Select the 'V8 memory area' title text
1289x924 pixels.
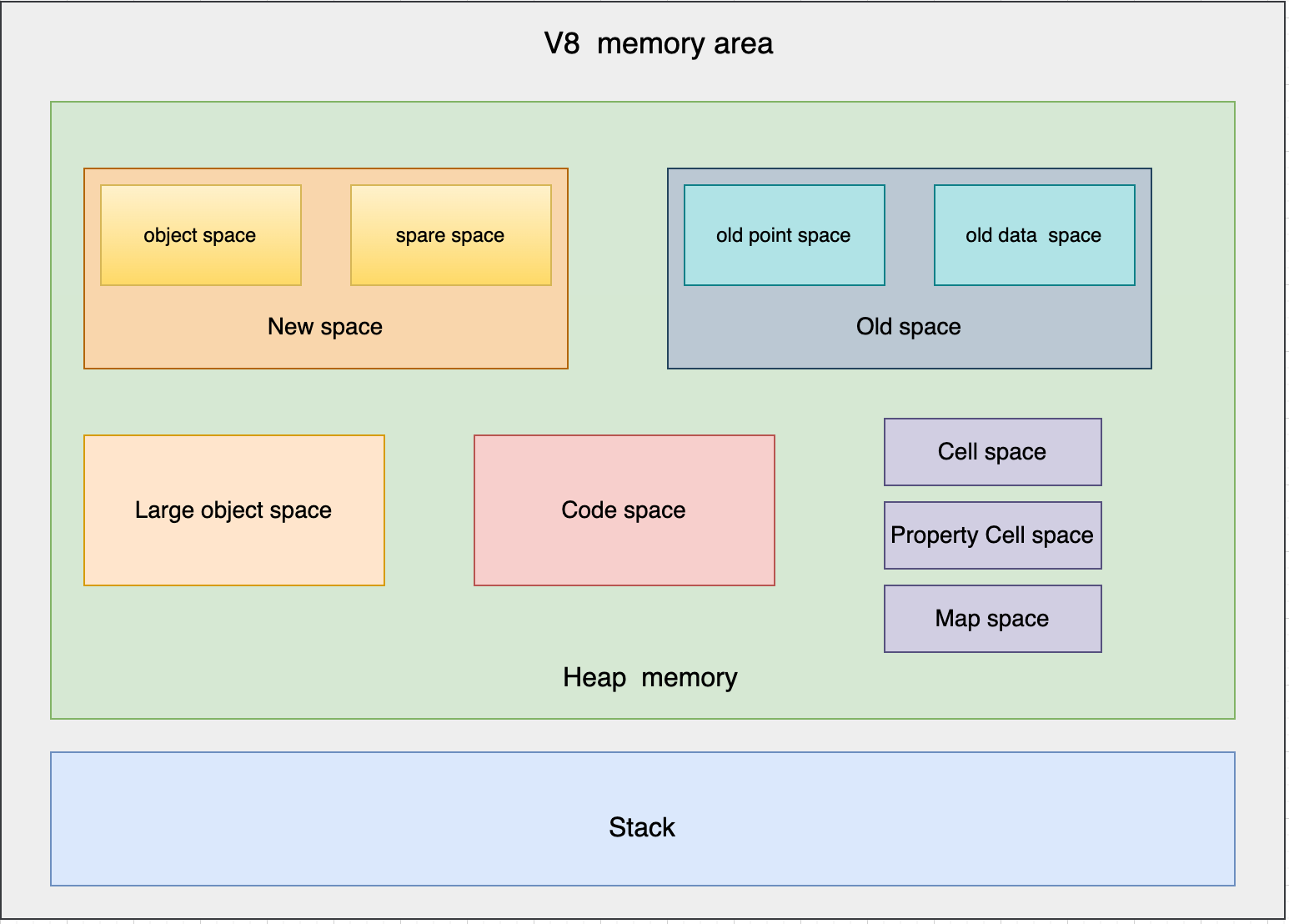[658, 43]
